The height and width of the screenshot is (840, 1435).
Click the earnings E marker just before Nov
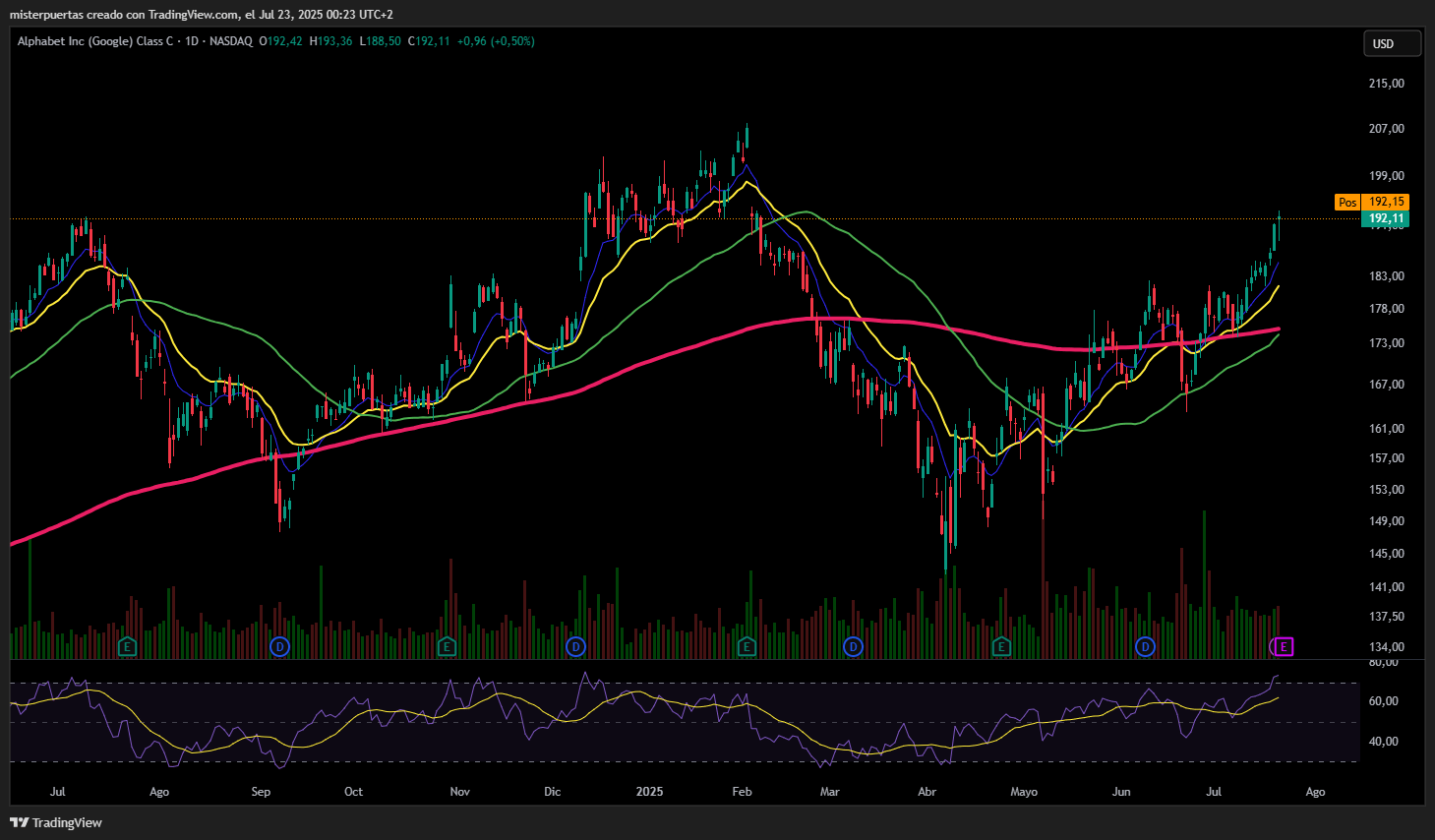pos(447,646)
